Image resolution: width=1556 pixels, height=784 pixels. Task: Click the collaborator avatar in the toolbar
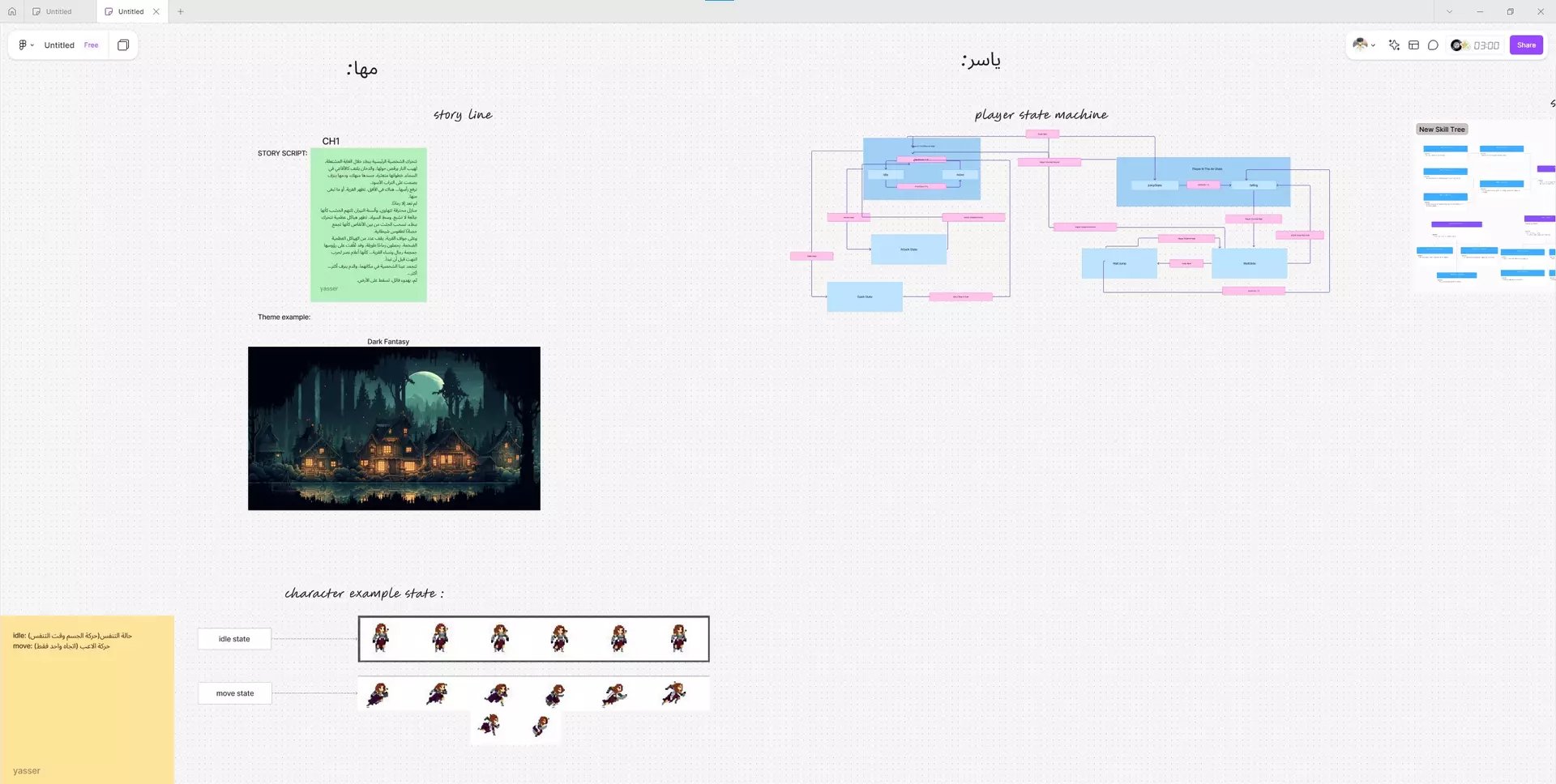(x=1360, y=45)
